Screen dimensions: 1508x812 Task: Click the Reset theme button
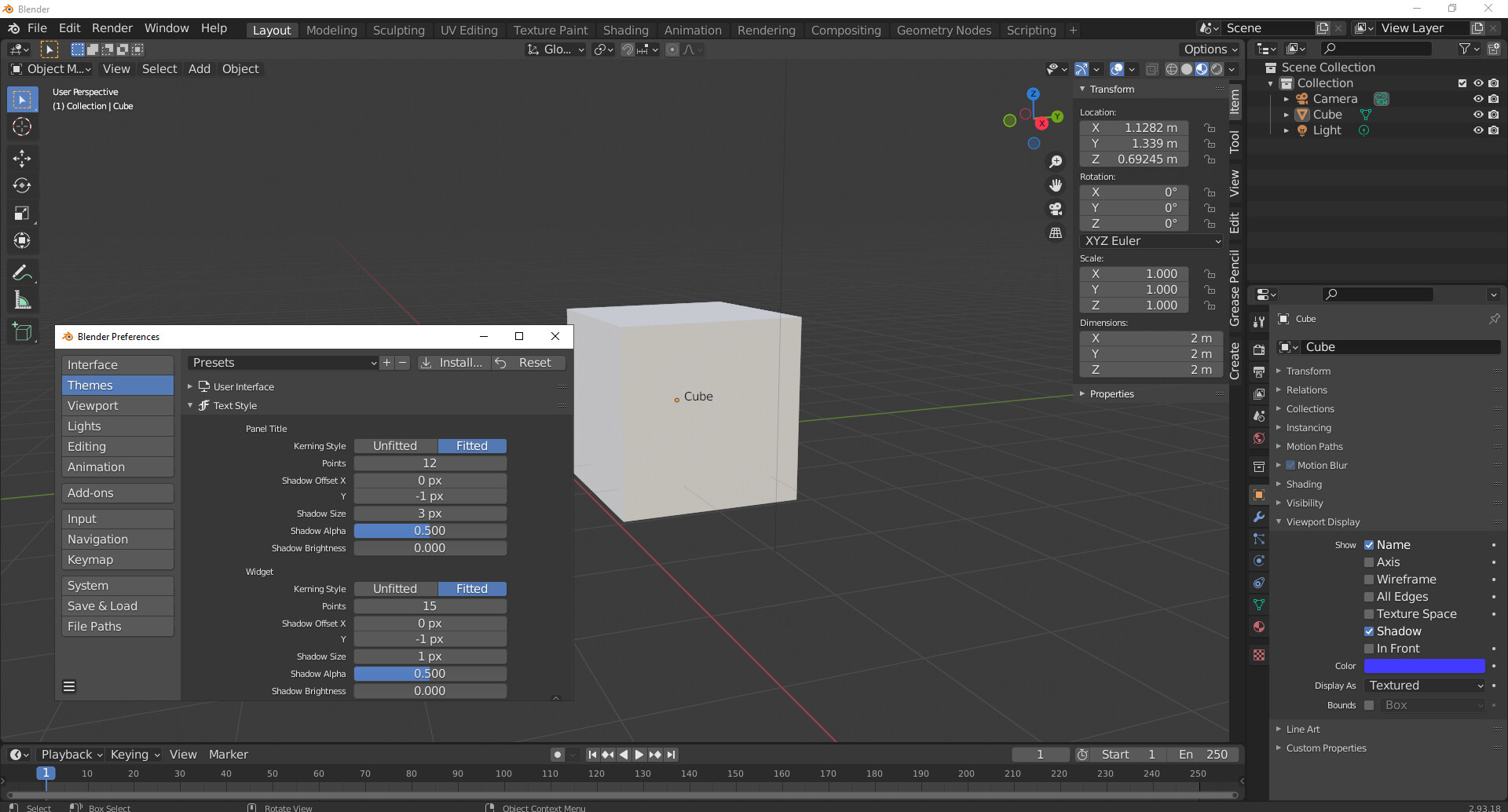point(528,363)
